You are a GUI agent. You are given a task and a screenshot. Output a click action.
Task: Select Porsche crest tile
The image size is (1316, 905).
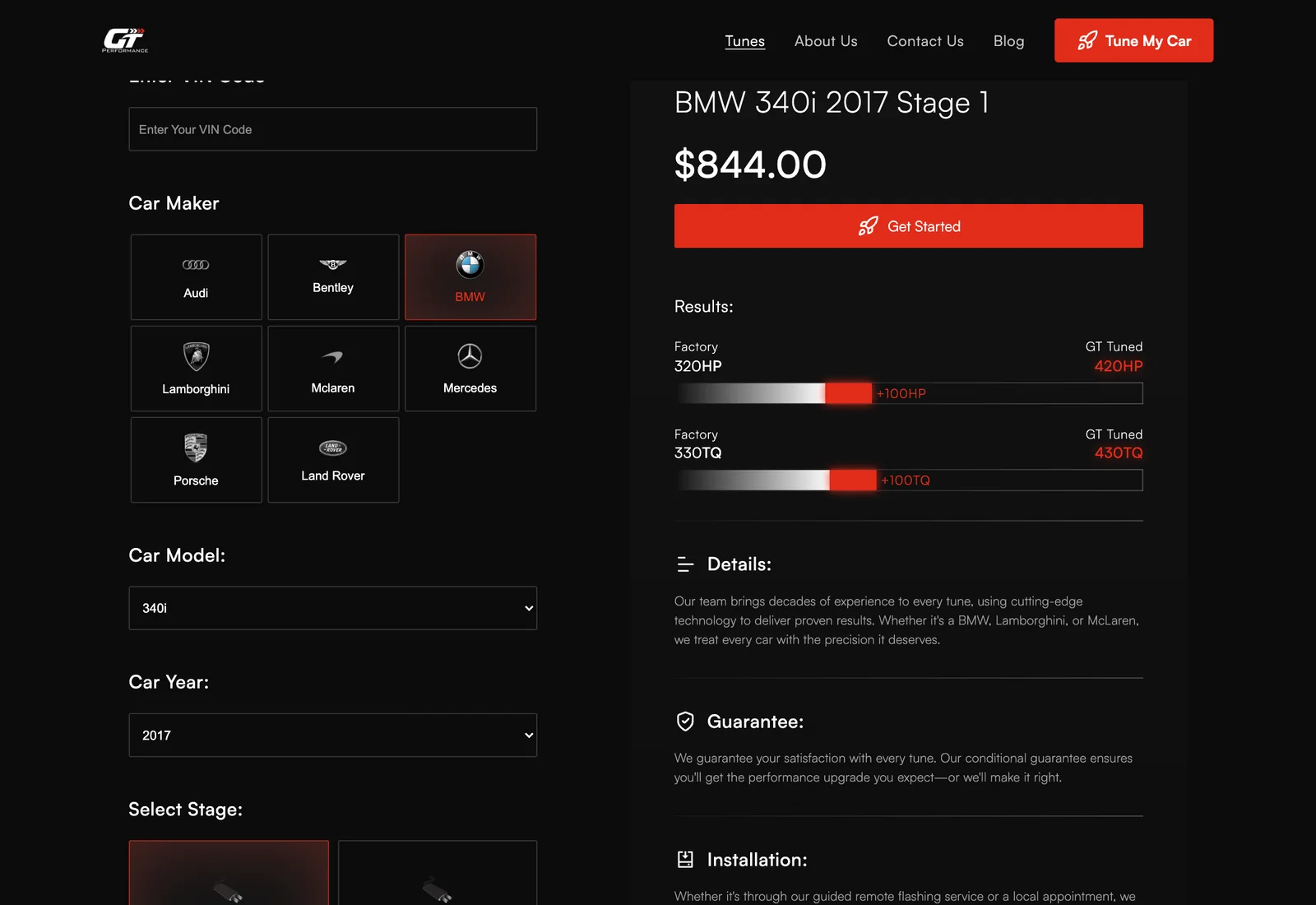(196, 460)
